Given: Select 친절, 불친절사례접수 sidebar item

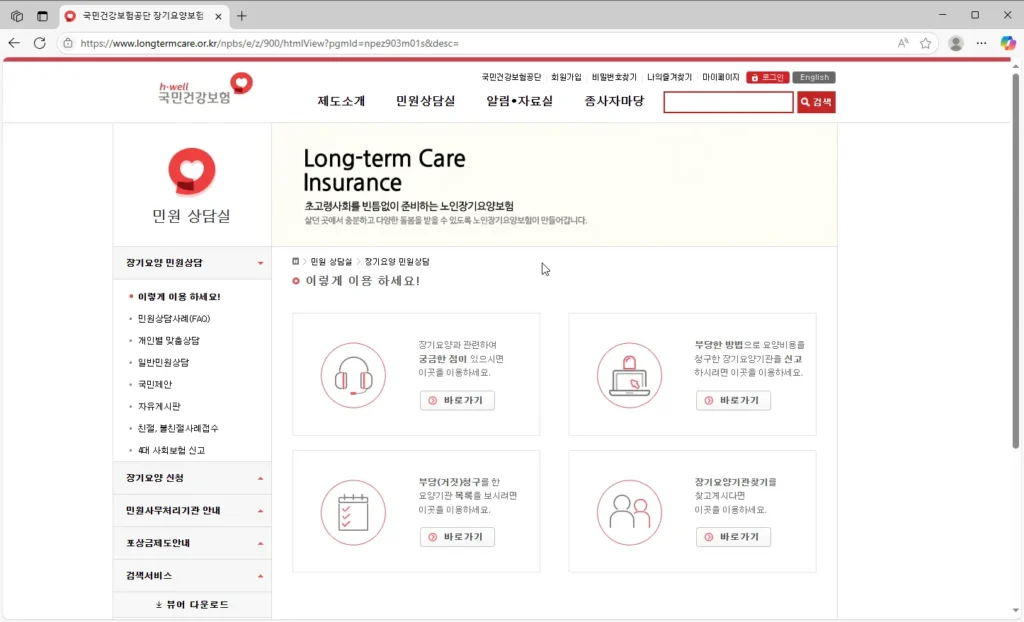Looking at the screenshot, I should click(x=178, y=429).
